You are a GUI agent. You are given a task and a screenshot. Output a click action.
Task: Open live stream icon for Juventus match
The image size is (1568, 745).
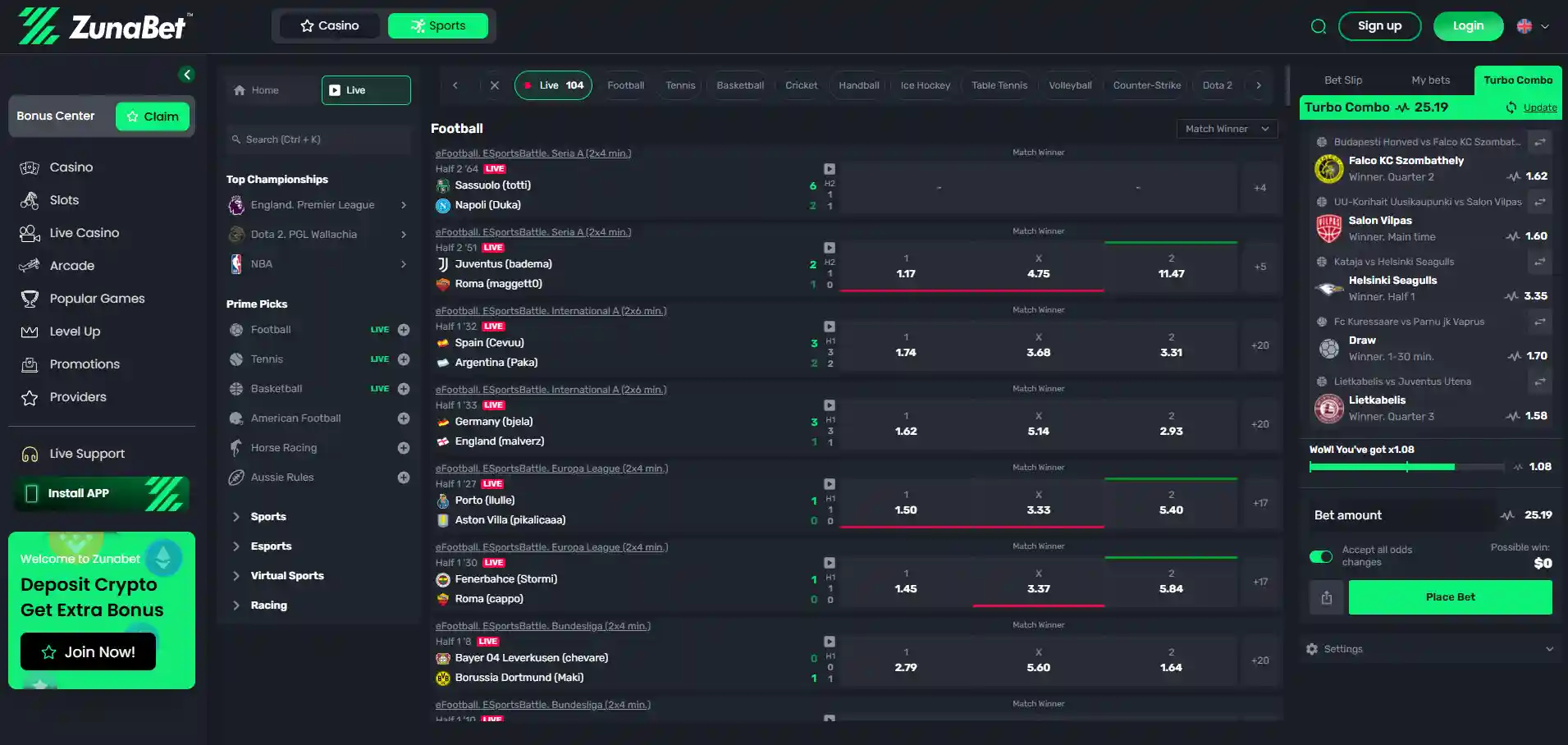(830, 248)
